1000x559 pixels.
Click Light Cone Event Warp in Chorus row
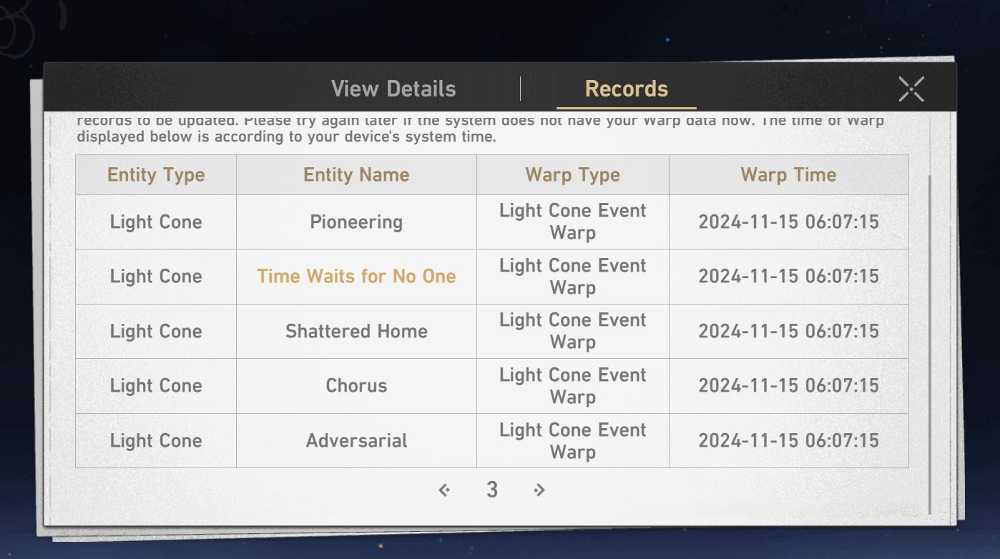click(x=573, y=386)
